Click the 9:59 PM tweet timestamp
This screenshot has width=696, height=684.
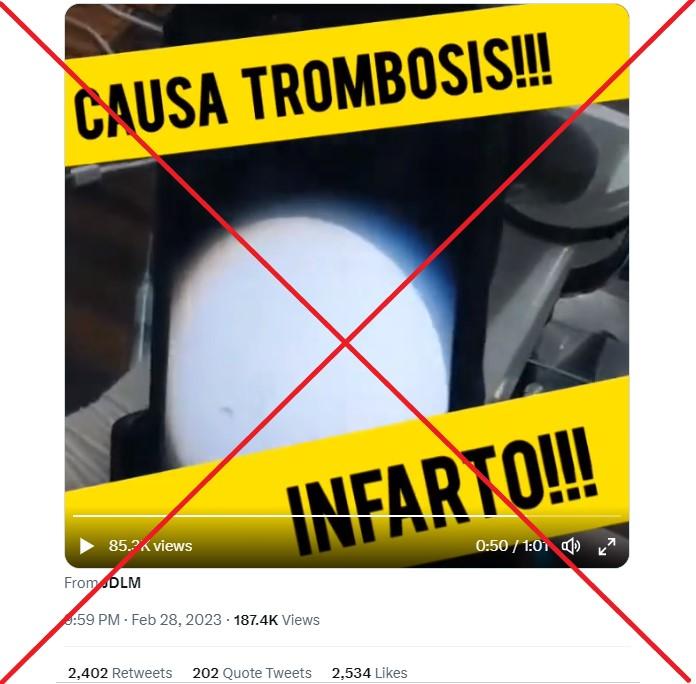click(92, 620)
